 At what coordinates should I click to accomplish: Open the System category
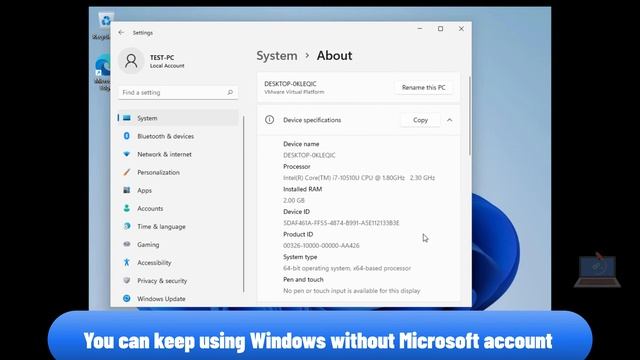[x=178, y=118]
